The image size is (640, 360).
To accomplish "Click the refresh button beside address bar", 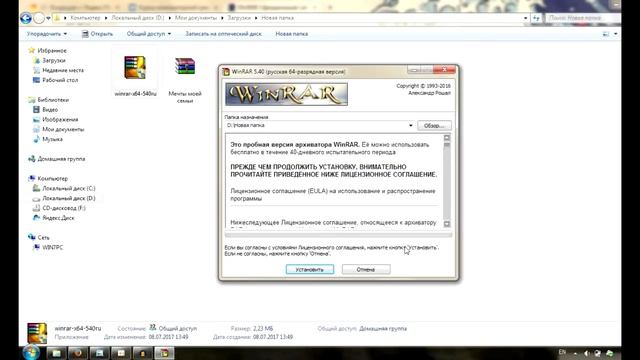I will 536,18.
